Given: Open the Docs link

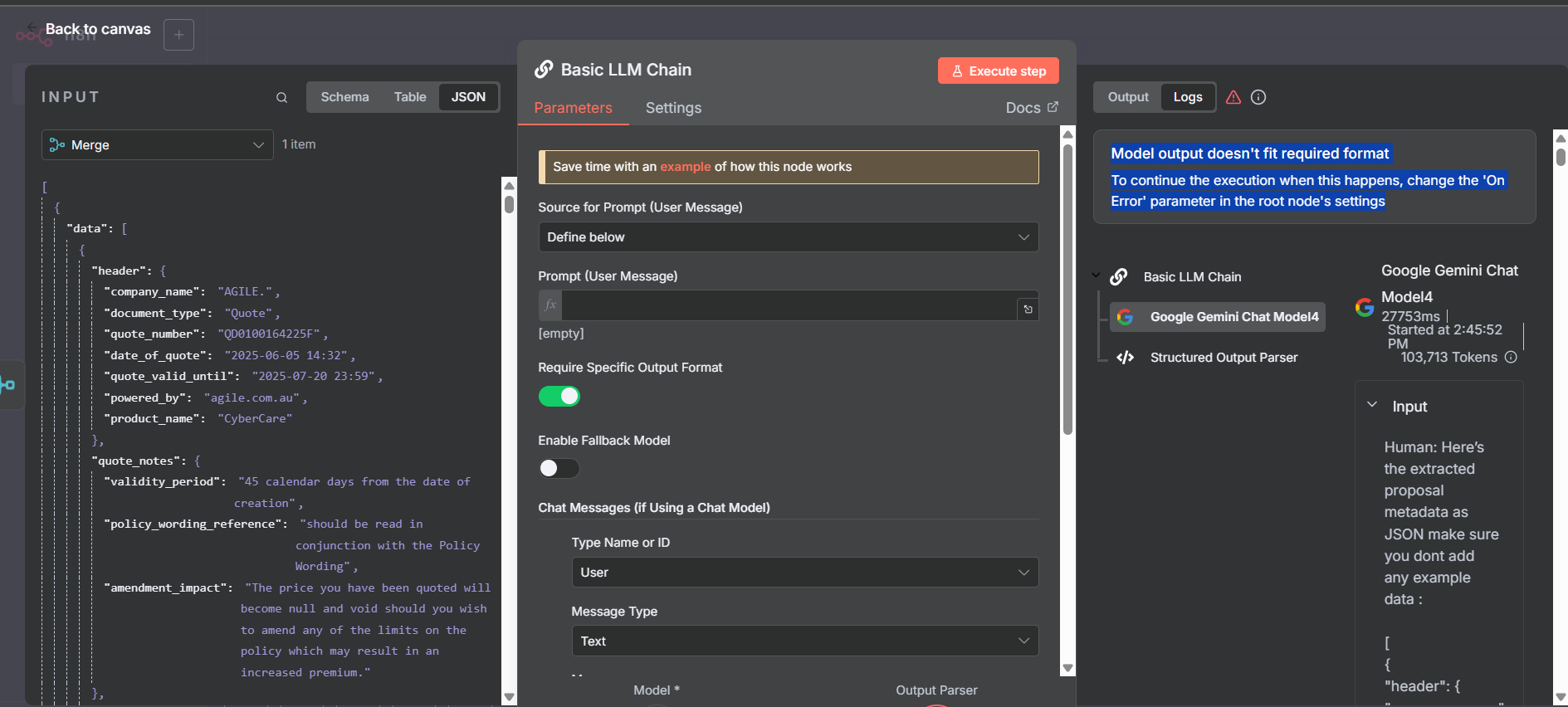Looking at the screenshot, I should [x=1031, y=108].
